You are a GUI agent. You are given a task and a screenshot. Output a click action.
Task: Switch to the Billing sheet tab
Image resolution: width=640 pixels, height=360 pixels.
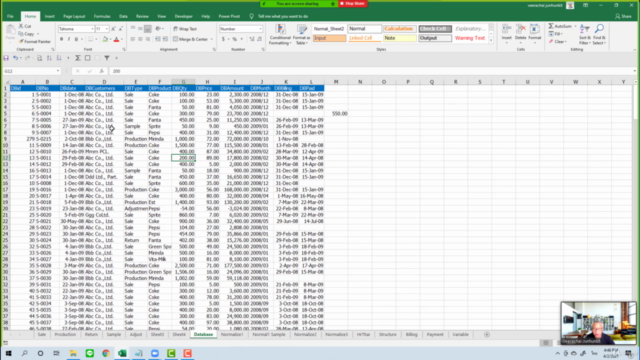pyautogui.click(x=411, y=334)
